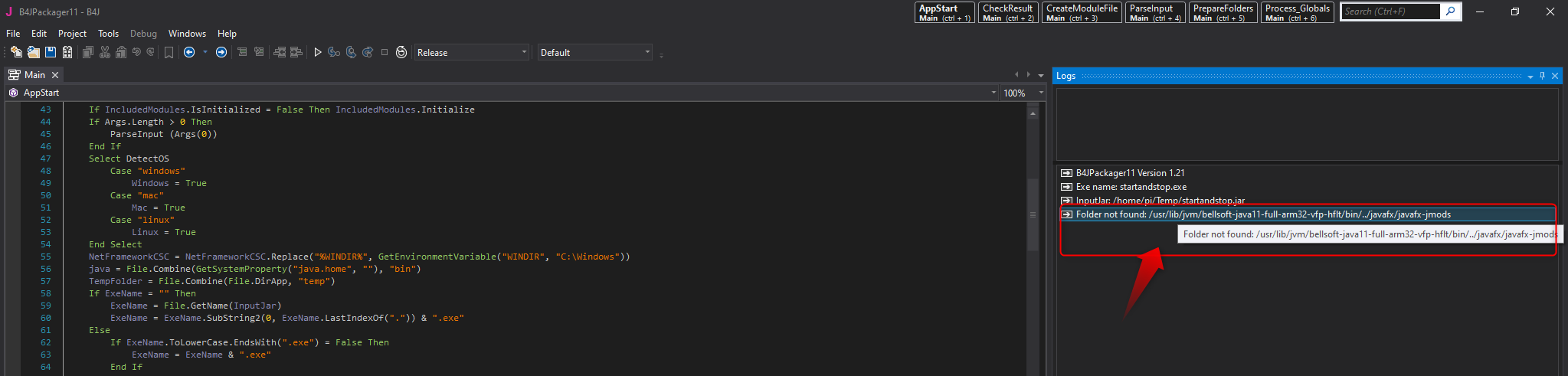Screen dimensions: 1568x376
Task: Save the project with the floppy disk icon
Action: tap(51, 53)
